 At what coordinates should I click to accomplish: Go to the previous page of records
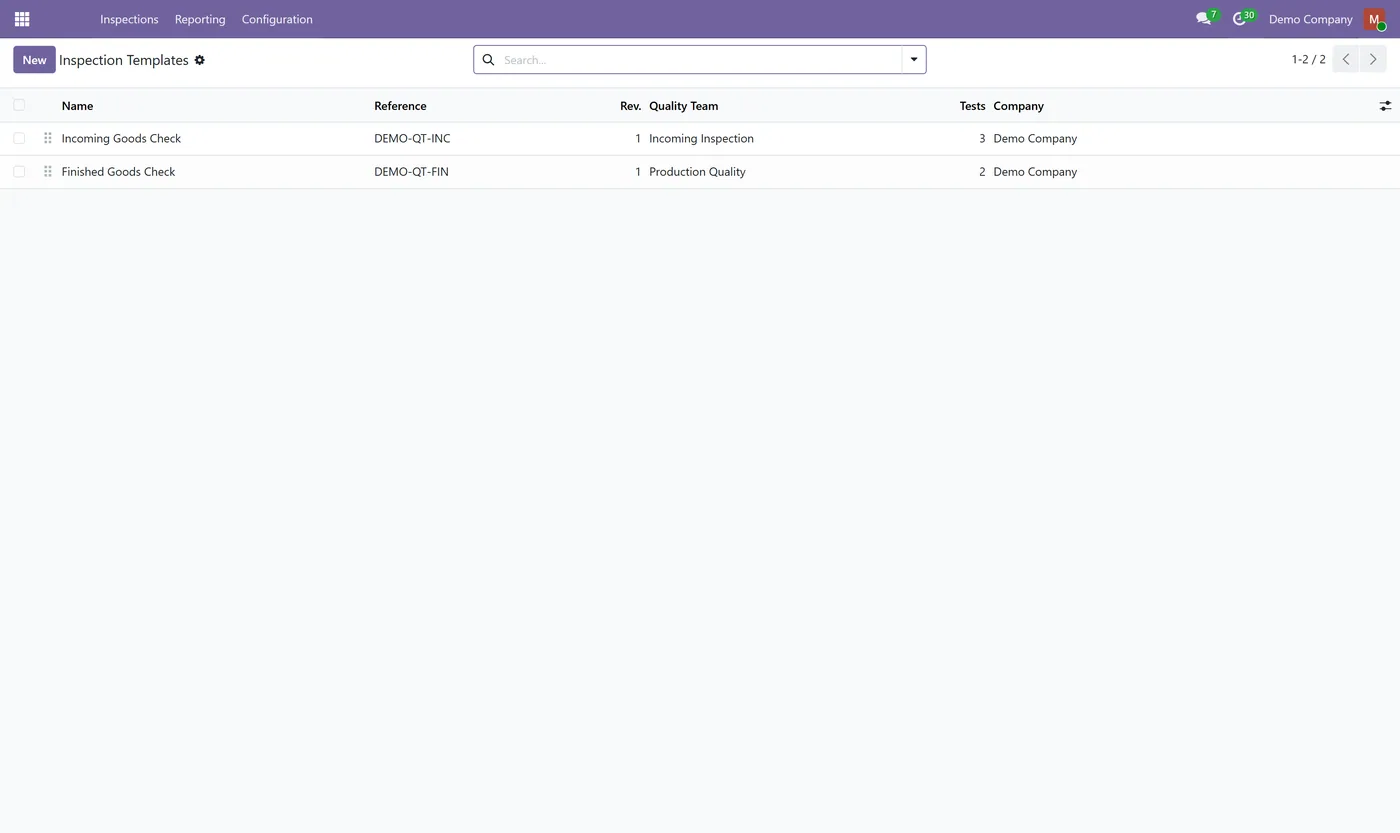point(1346,60)
